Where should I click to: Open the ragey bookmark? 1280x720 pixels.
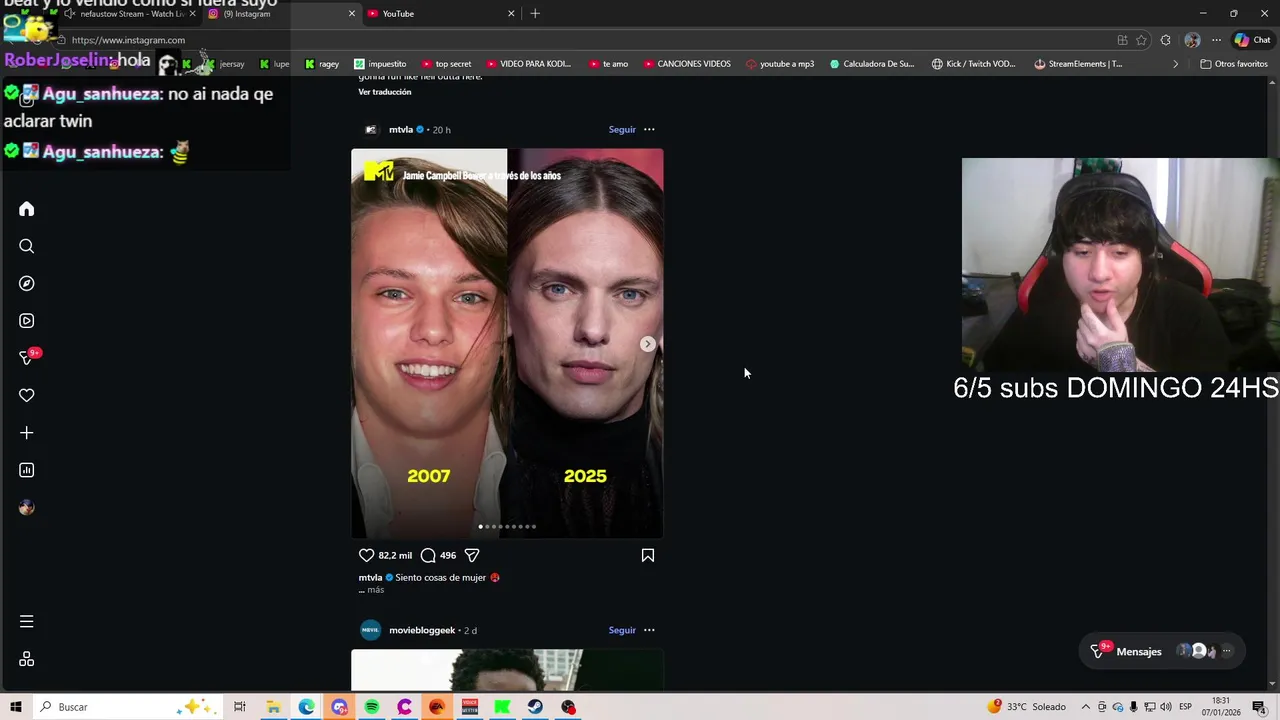322,64
